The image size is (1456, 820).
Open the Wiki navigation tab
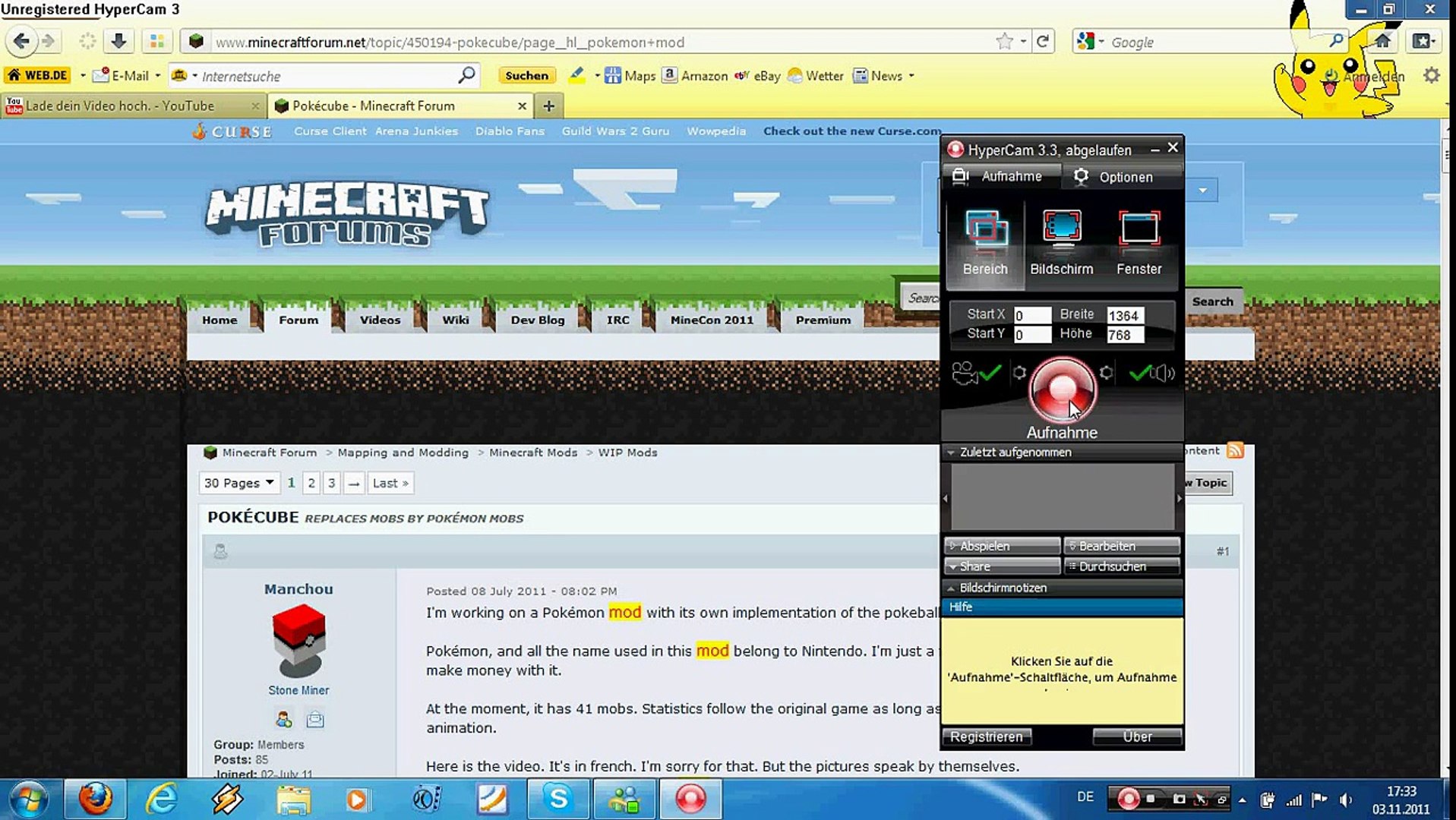456,320
